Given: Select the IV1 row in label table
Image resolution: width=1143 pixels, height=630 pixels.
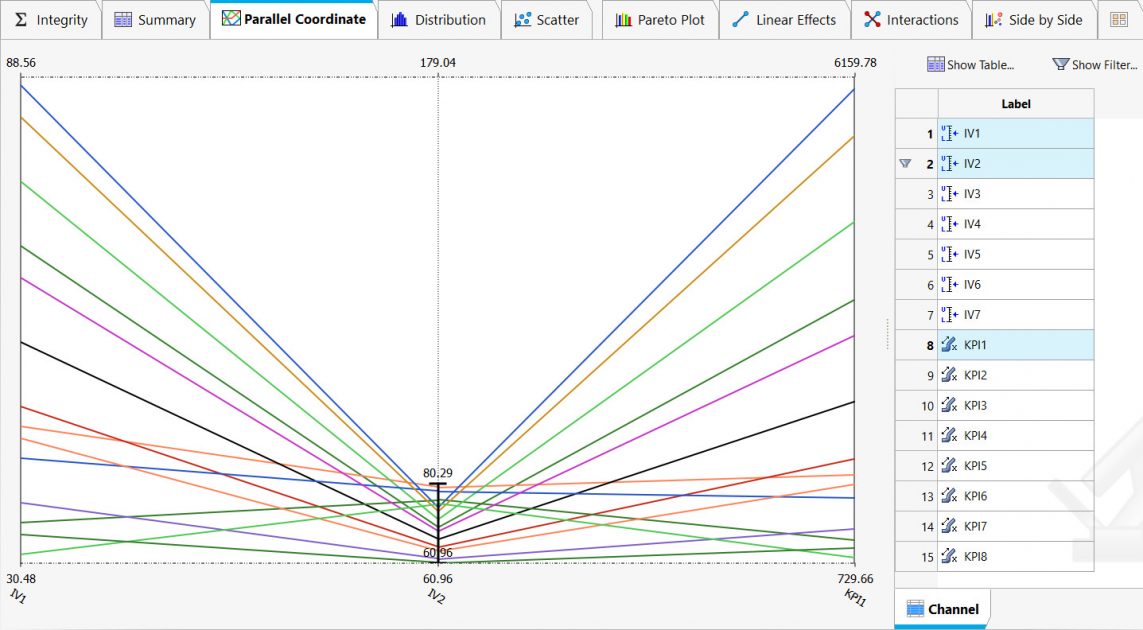Looking at the screenshot, I should click(1015, 134).
